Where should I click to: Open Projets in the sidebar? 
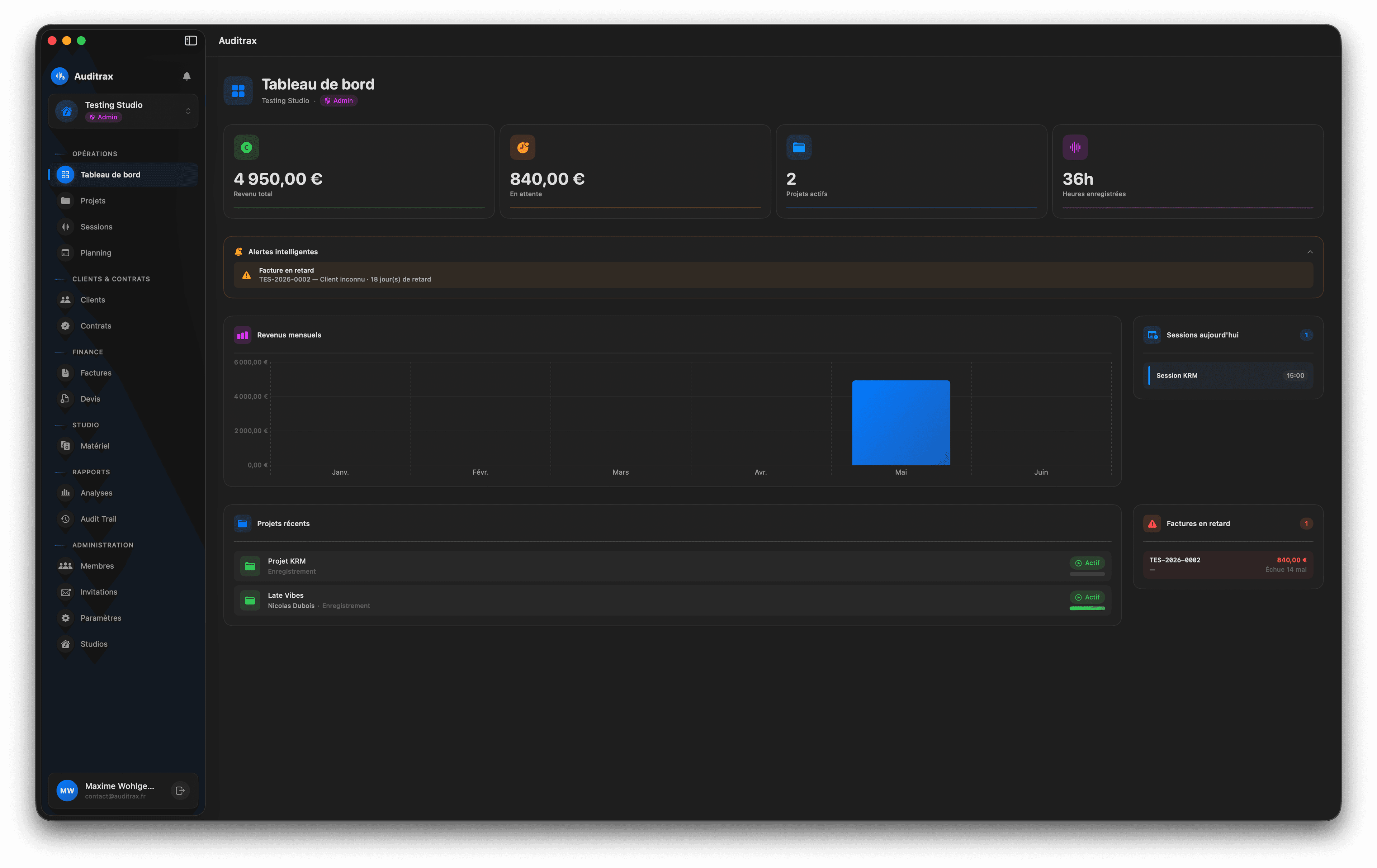pyautogui.click(x=123, y=201)
